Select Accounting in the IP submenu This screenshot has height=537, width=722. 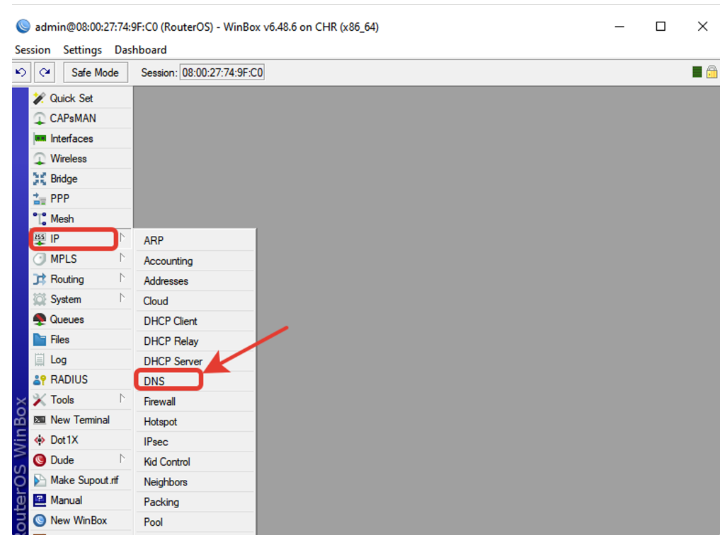tap(195, 261)
